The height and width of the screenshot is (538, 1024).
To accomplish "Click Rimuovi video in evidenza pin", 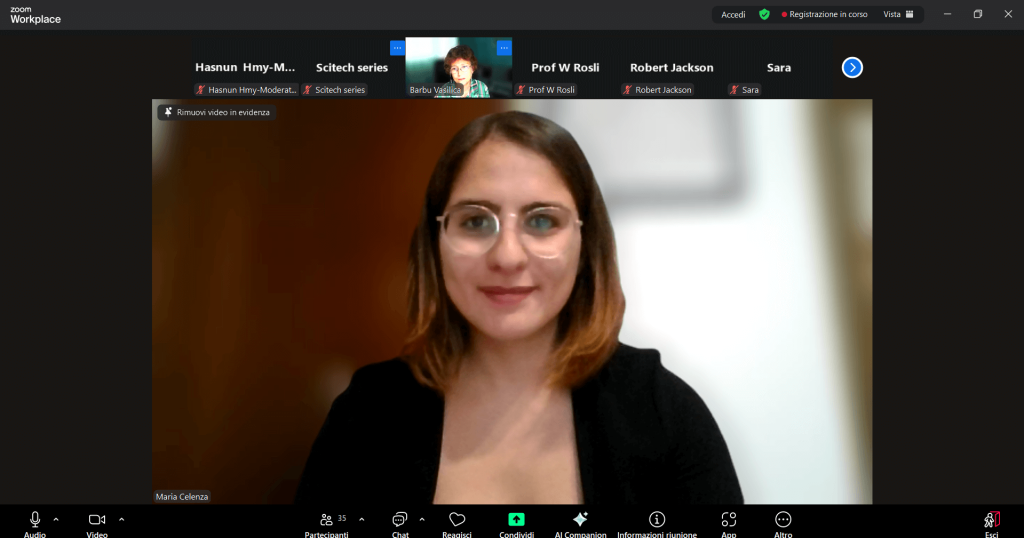I will pos(216,112).
